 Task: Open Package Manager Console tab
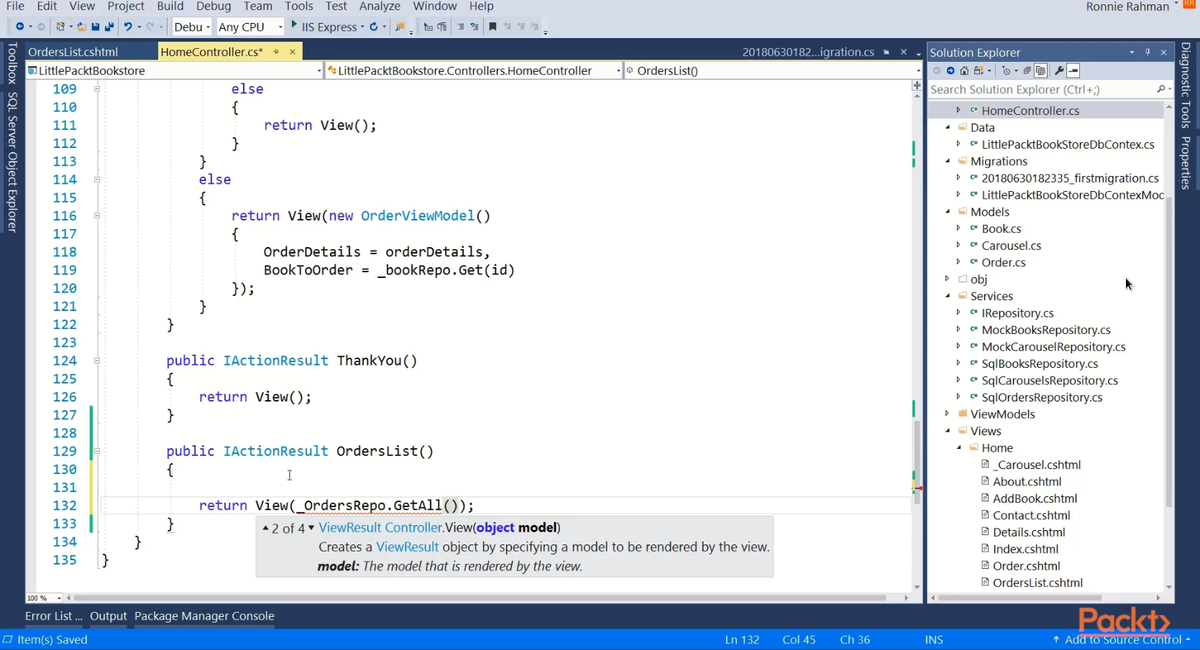click(x=204, y=616)
